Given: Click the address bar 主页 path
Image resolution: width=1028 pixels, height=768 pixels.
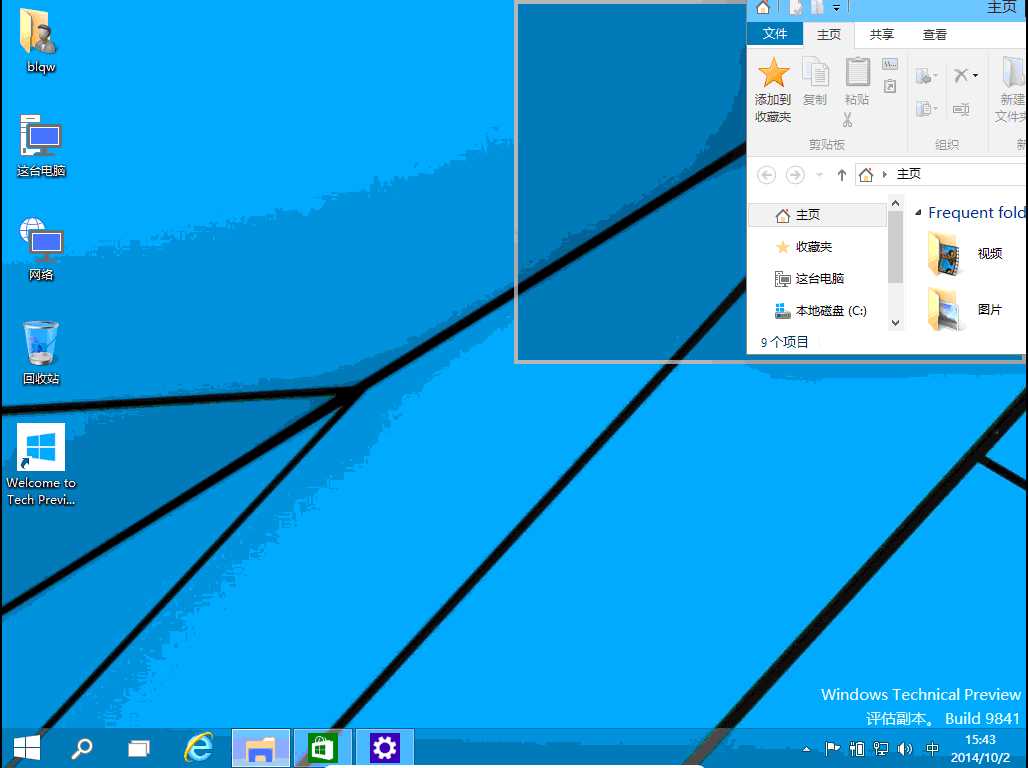Looking at the screenshot, I should tap(909, 174).
